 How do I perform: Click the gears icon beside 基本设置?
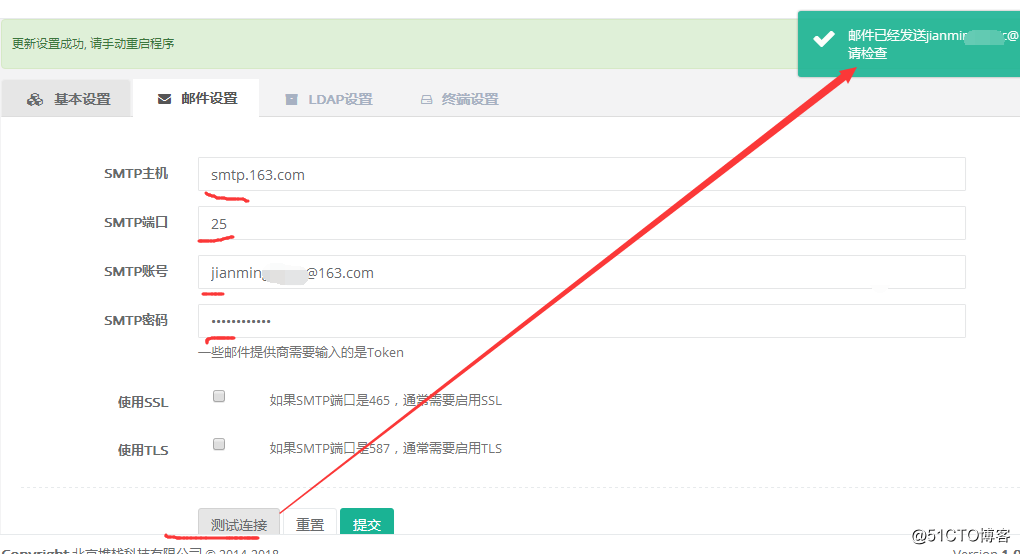click(x=35, y=99)
